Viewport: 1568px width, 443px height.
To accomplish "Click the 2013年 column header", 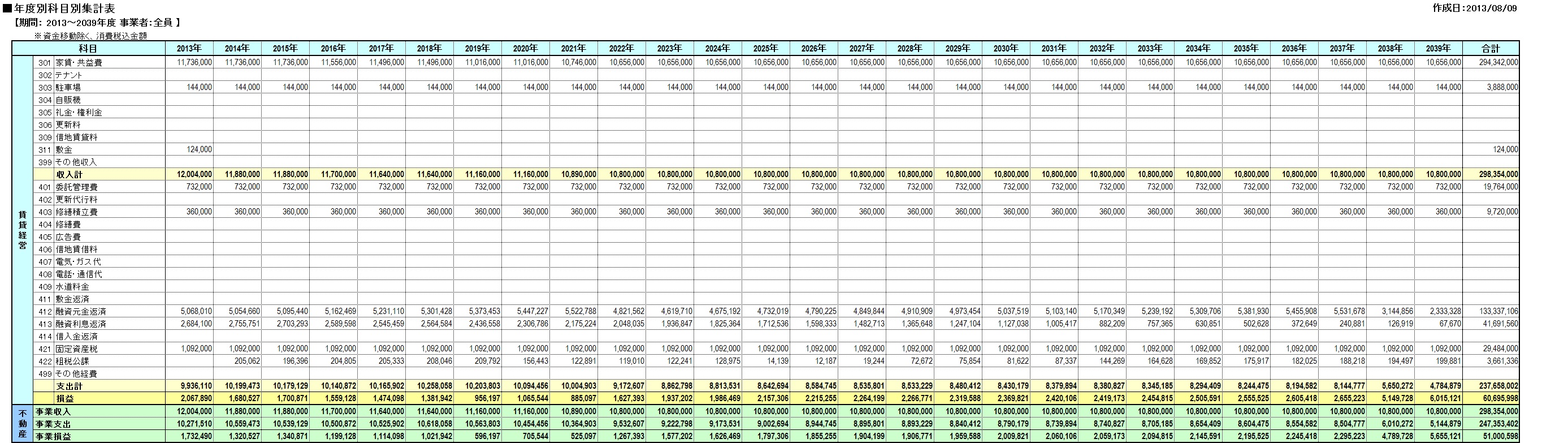I will point(189,49).
